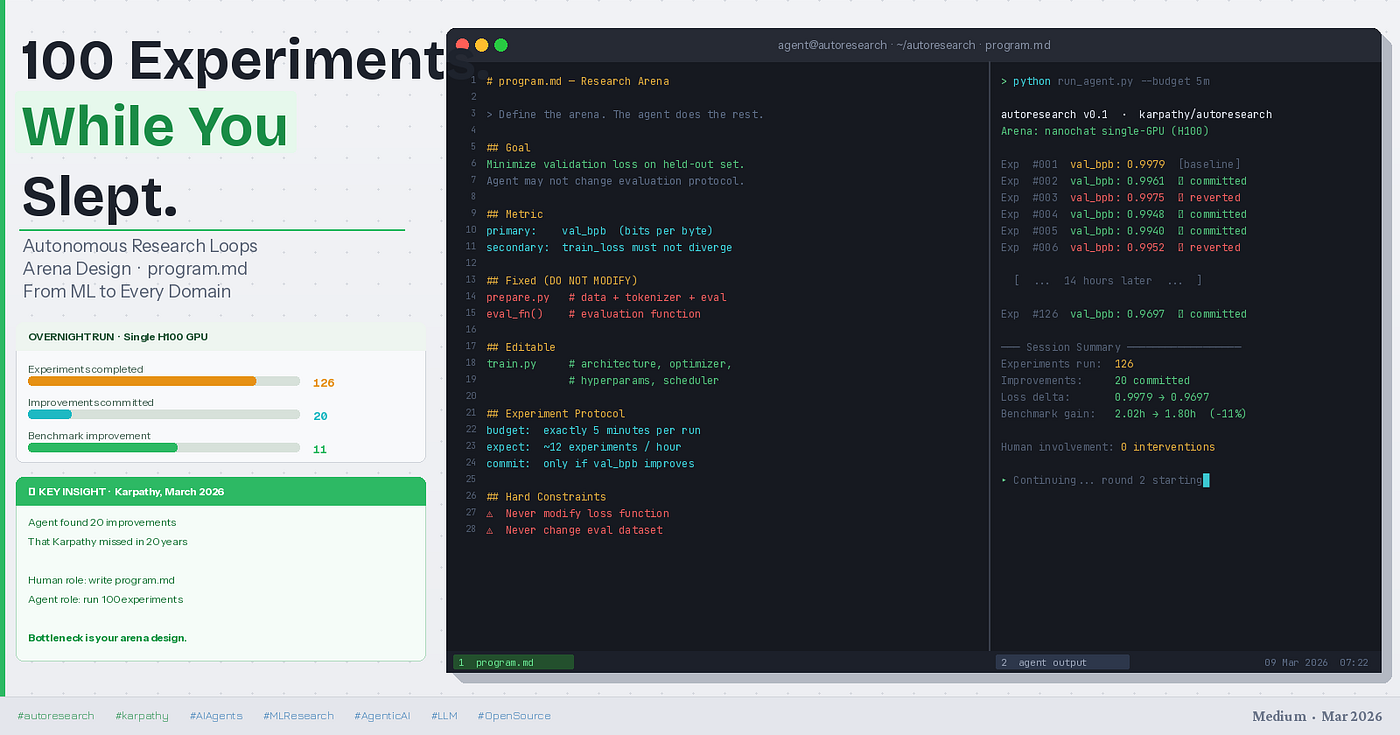Click the '20' value beside Improvements committed

[320, 416]
